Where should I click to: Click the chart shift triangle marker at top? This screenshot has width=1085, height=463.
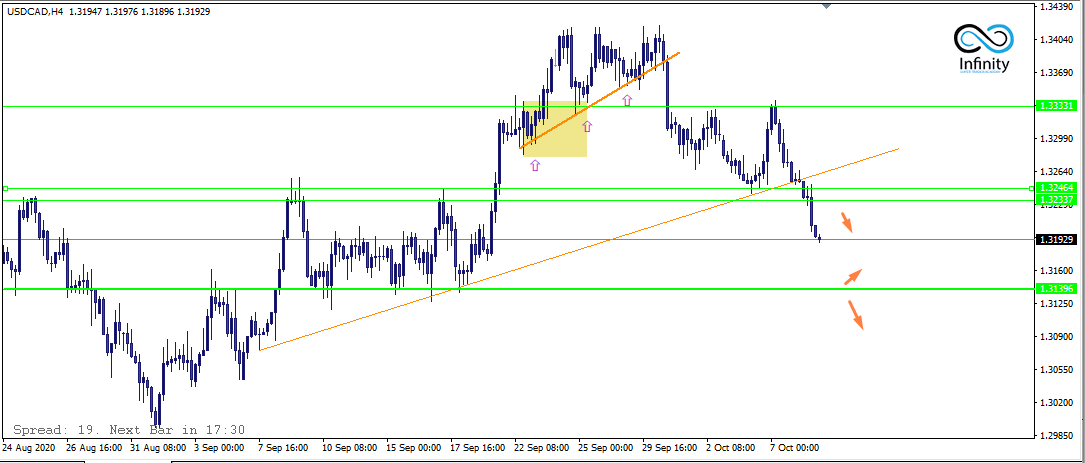click(x=826, y=6)
